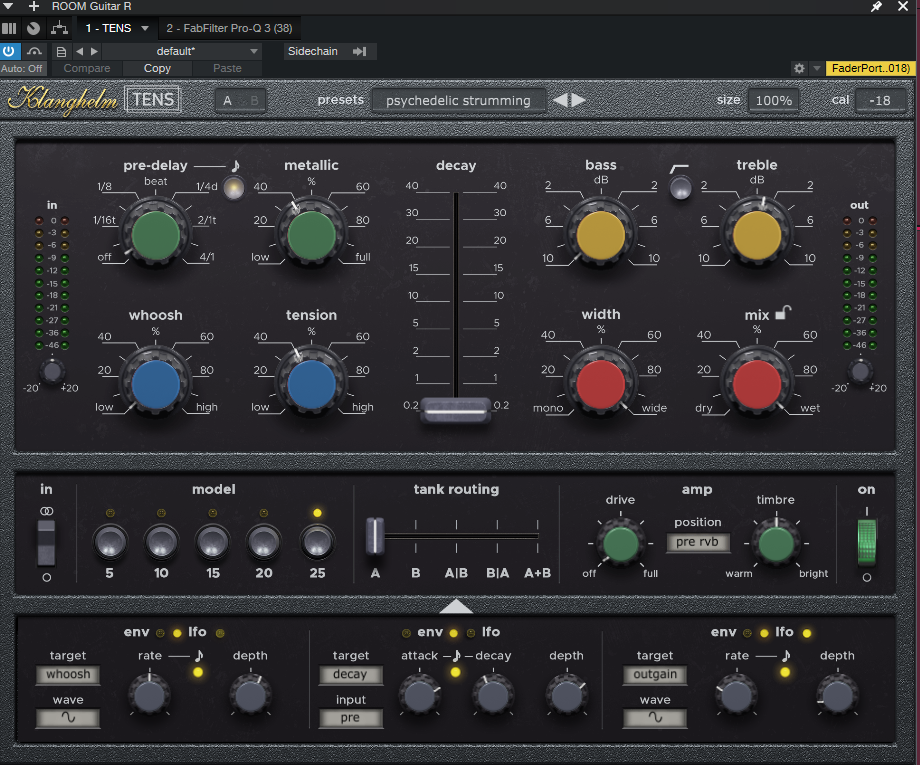The width and height of the screenshot is (920, 765).
Task: Click the low-cut filter button beside bass
Action: point(681,187)
